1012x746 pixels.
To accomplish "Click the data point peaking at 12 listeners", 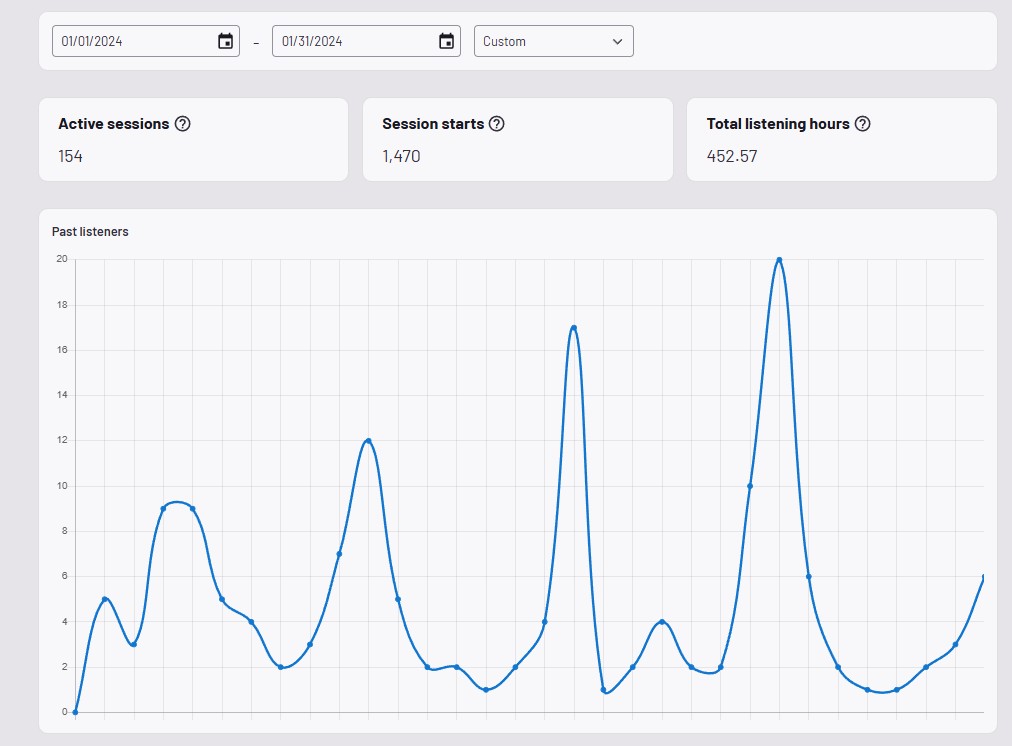I will tap(369, 441).
